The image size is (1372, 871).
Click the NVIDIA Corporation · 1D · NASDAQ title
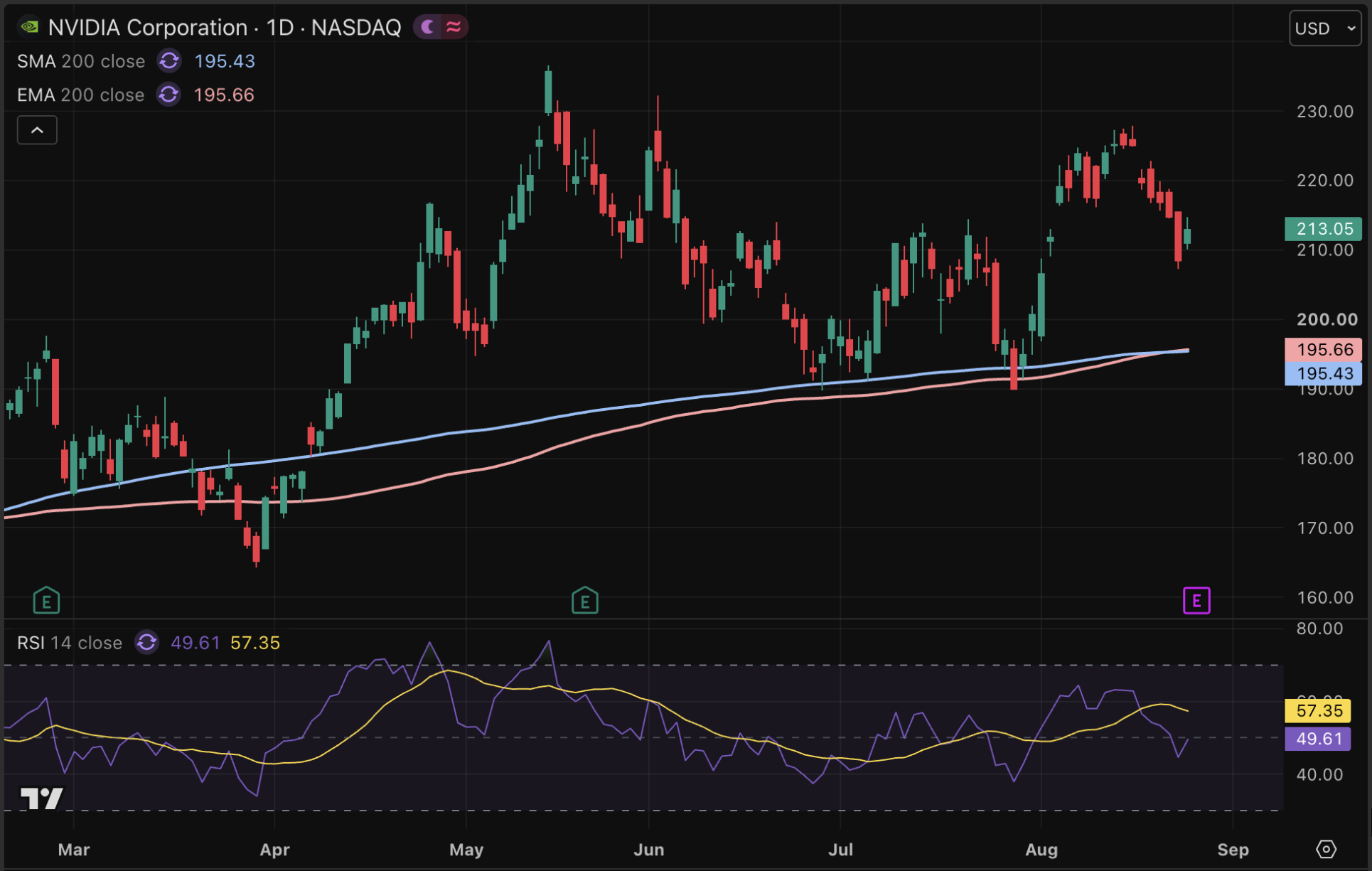point(225,27)
